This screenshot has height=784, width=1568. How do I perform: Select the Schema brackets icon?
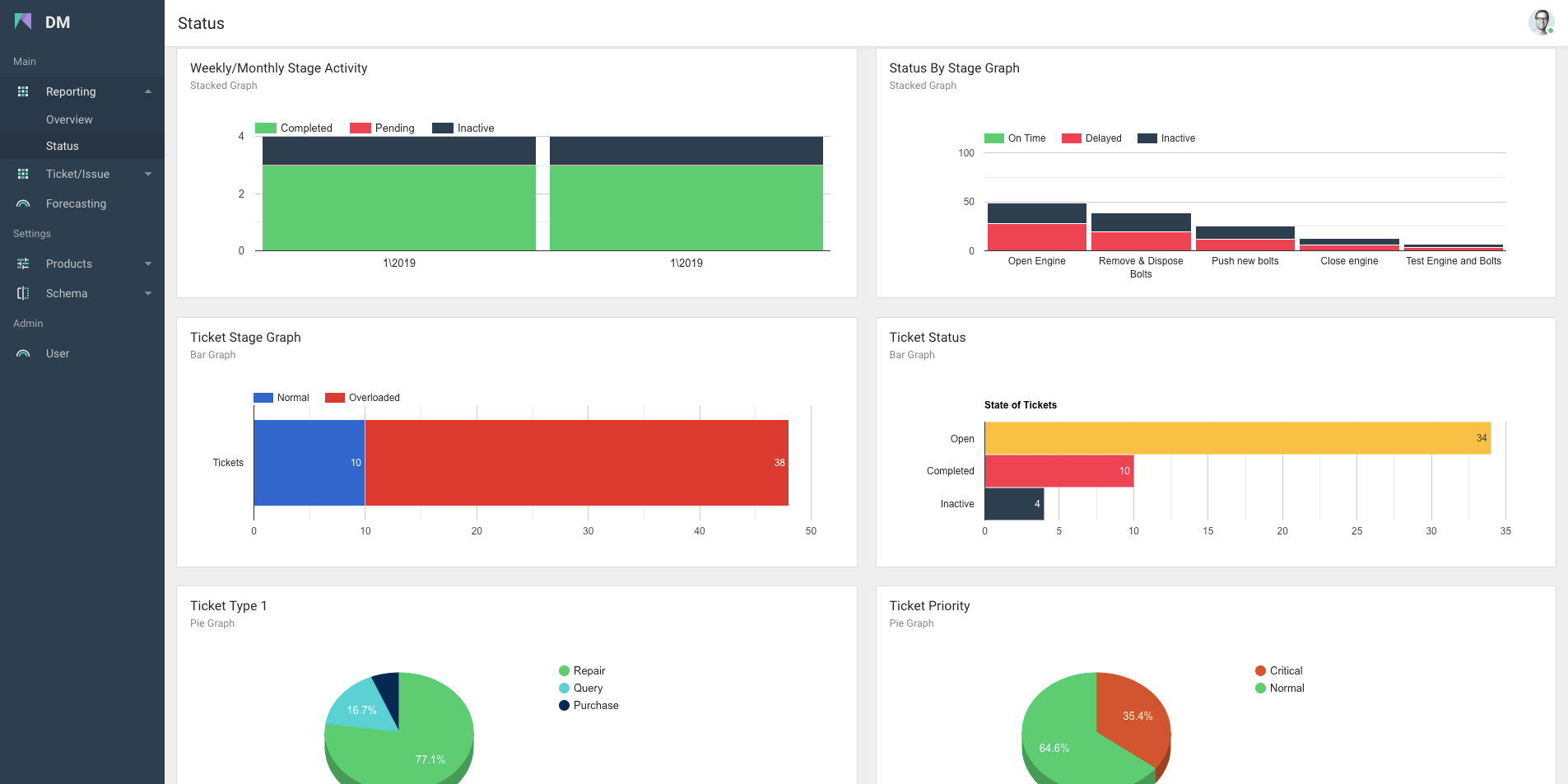[23, 293]
